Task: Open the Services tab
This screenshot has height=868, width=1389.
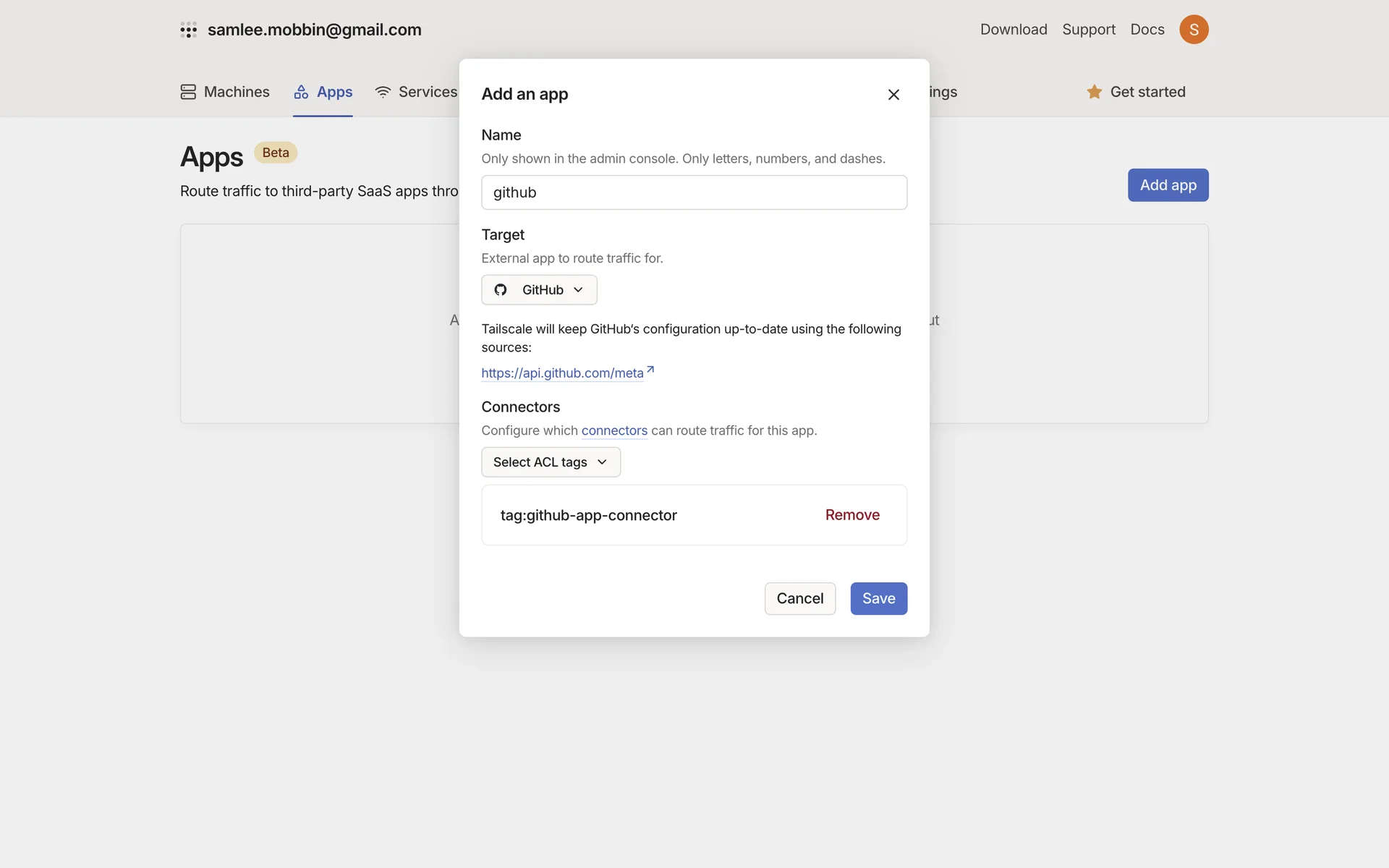Action: tap(427, 92)
